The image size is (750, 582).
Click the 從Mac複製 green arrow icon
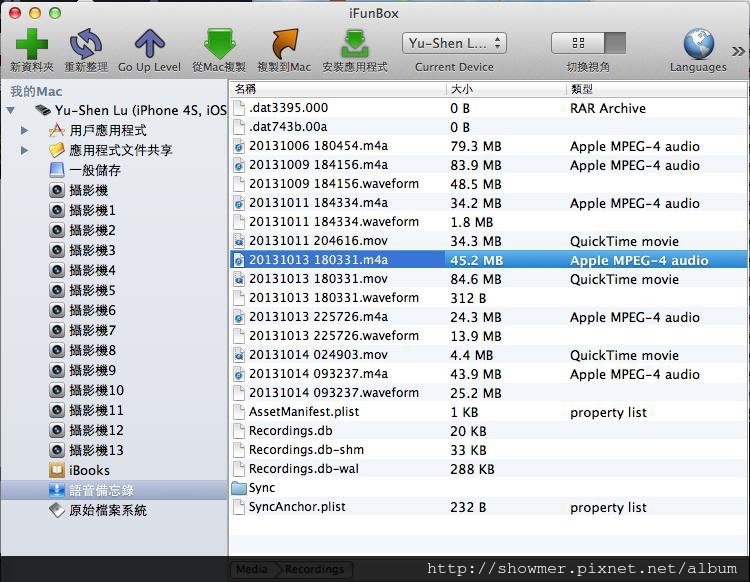point(219,44)
